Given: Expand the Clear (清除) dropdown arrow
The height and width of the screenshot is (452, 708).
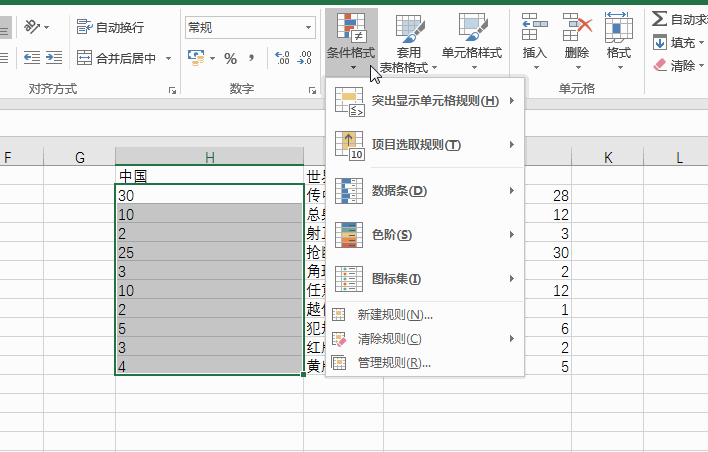Looking at the screenshot, I should pyautogui.click(x=701, y=65).
